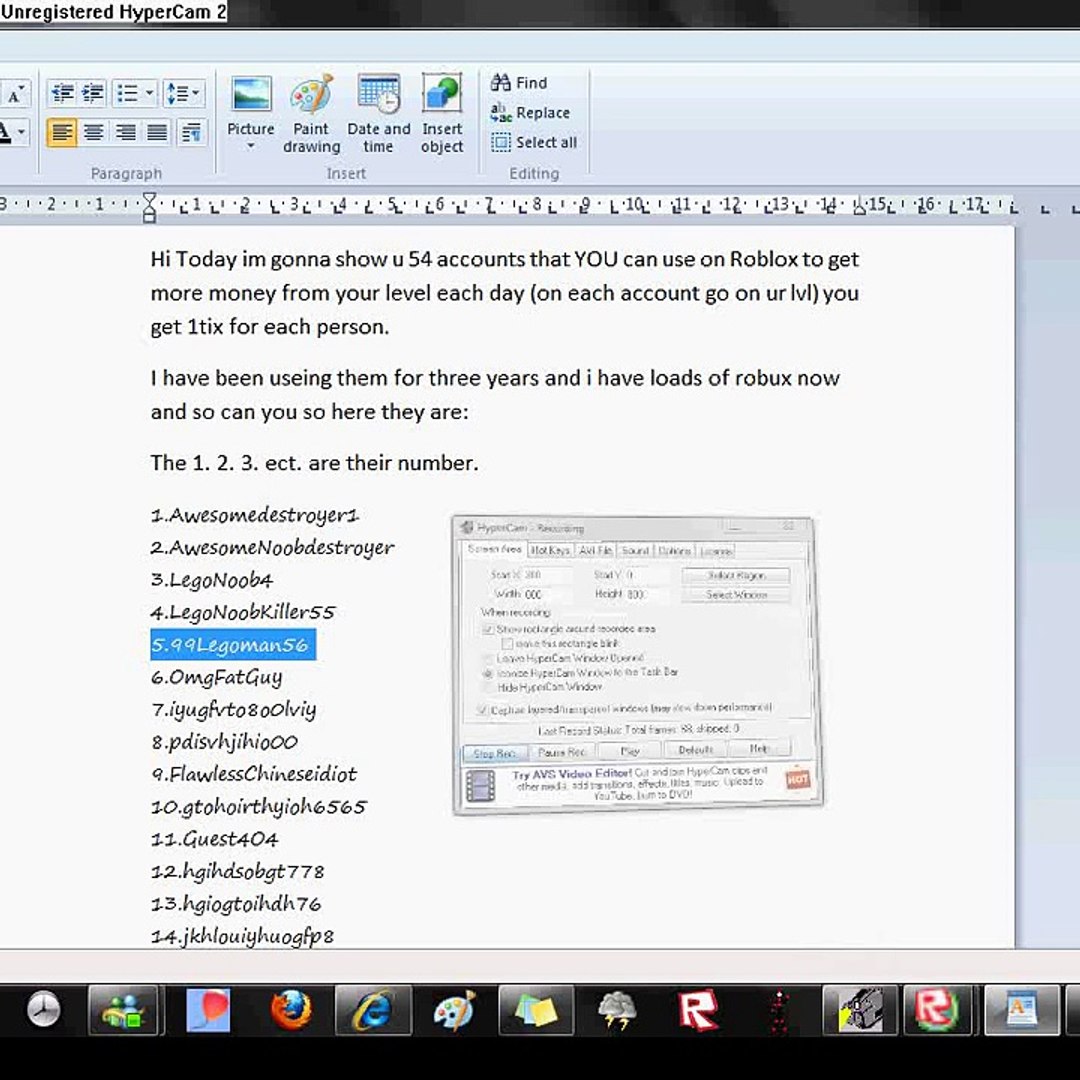Screen dimensions: 1080x1080
Task: Open the font color dropdown arrow
Action: (x=22, y=132)
